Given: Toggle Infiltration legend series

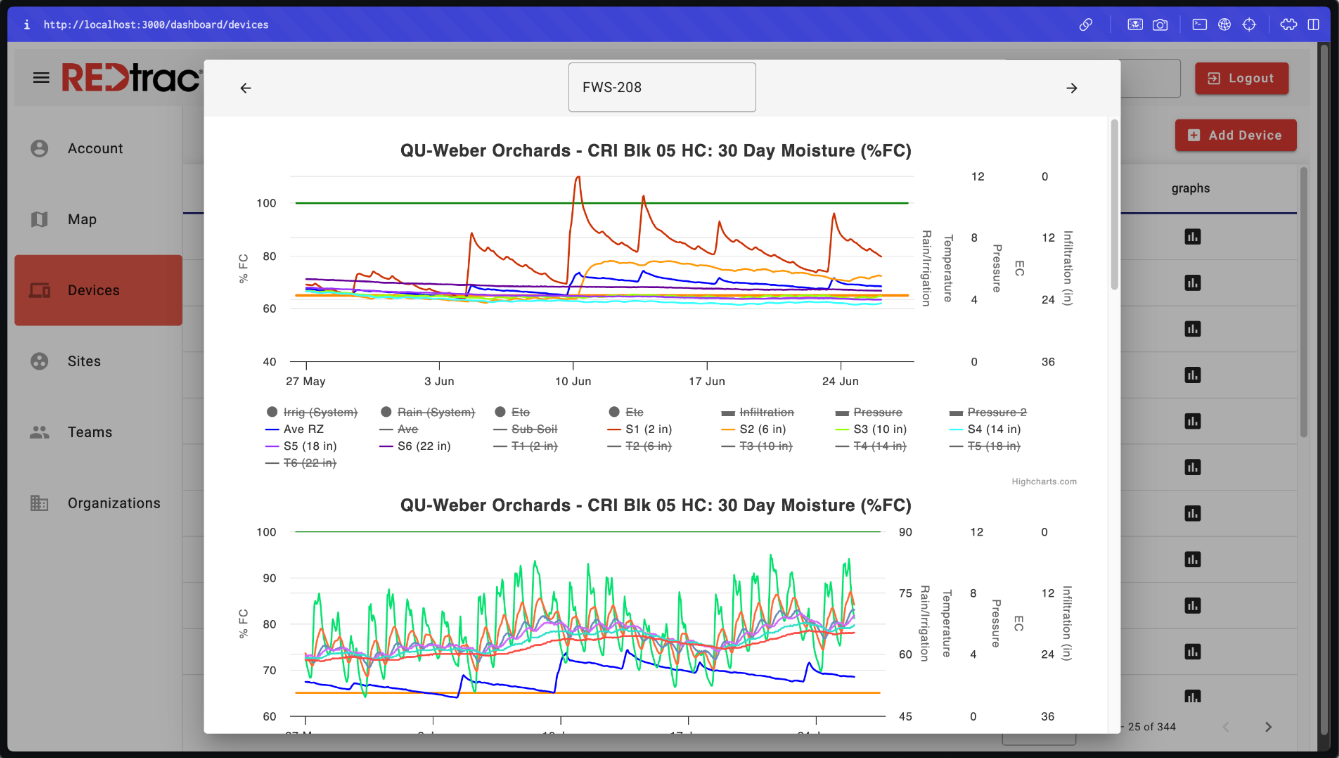Looking at the screenshot, I should point(759,412).
